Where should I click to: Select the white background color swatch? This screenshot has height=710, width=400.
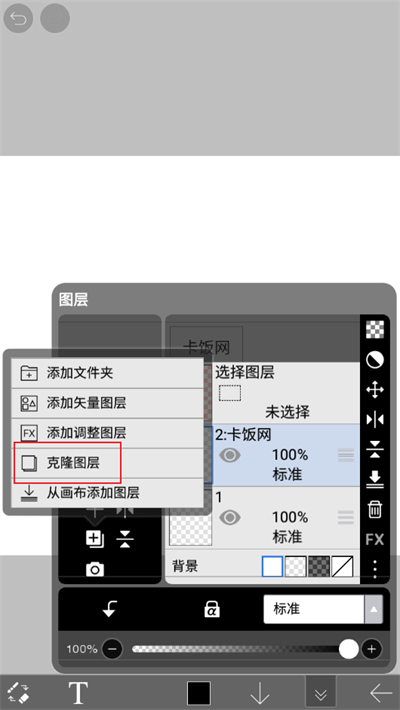point(273,566)
